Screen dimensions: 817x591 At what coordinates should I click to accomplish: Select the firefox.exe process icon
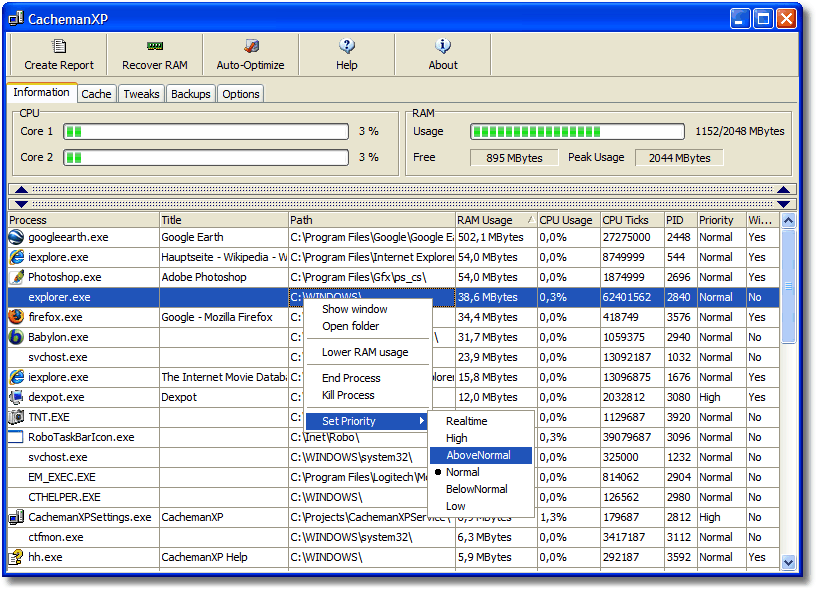pyautogui.click(x=16, y=318)
